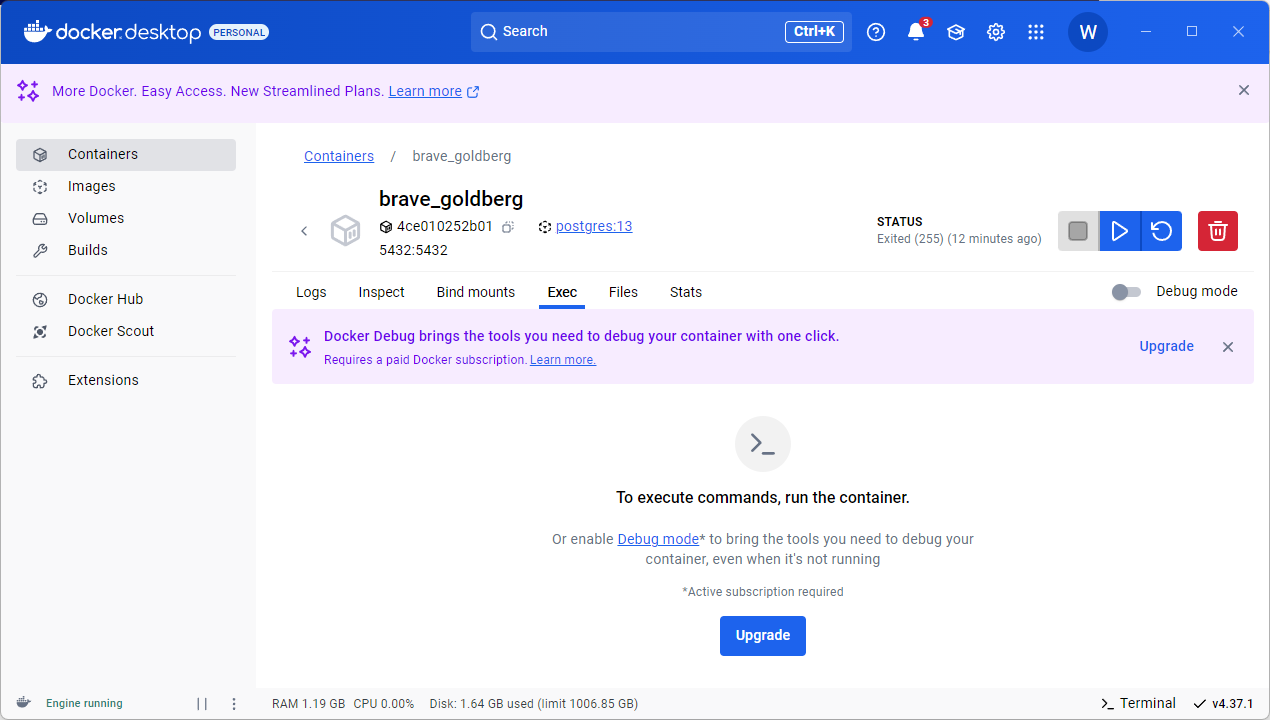Switch to the Files tab
Image resolution: width=1270 pixels, height=720 pixels.
pos(623,292)
